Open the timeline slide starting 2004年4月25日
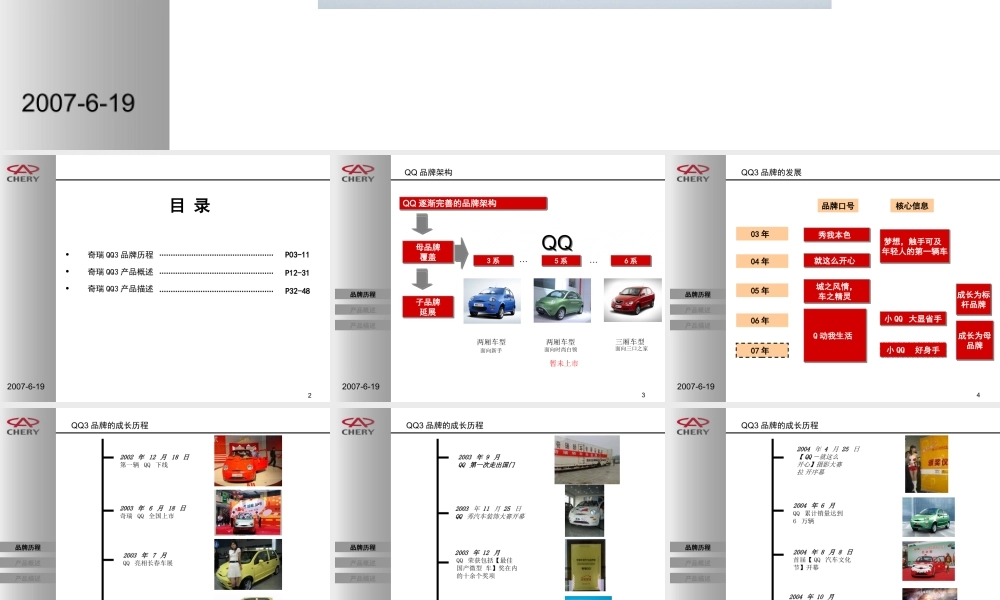Image resolution: width=1000 pixels, height=600 pixels. point(834,504)
